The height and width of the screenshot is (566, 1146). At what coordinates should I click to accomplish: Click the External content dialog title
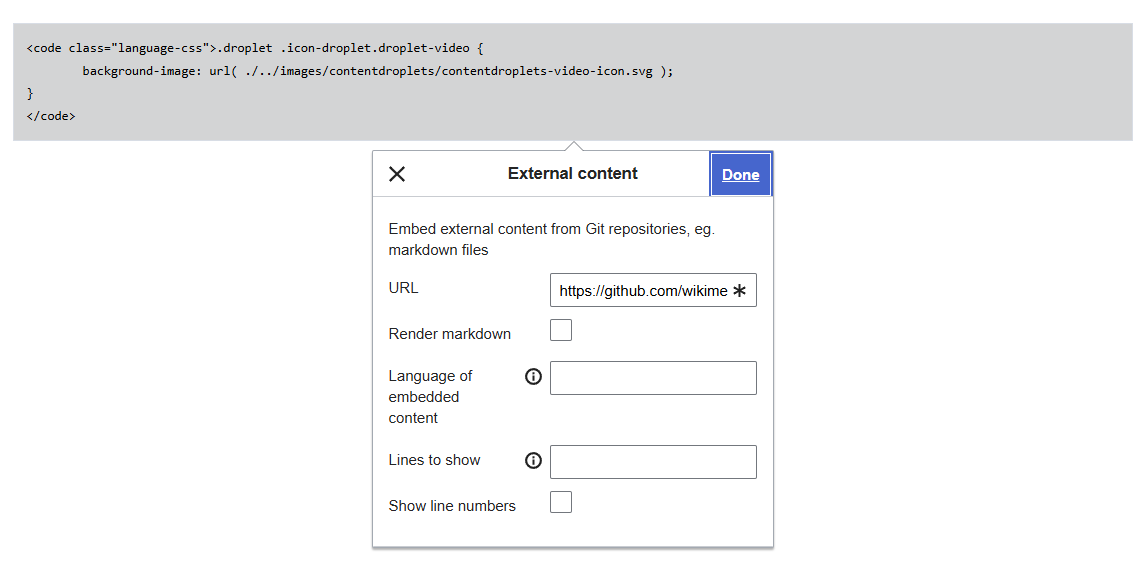tap(572, 174)
